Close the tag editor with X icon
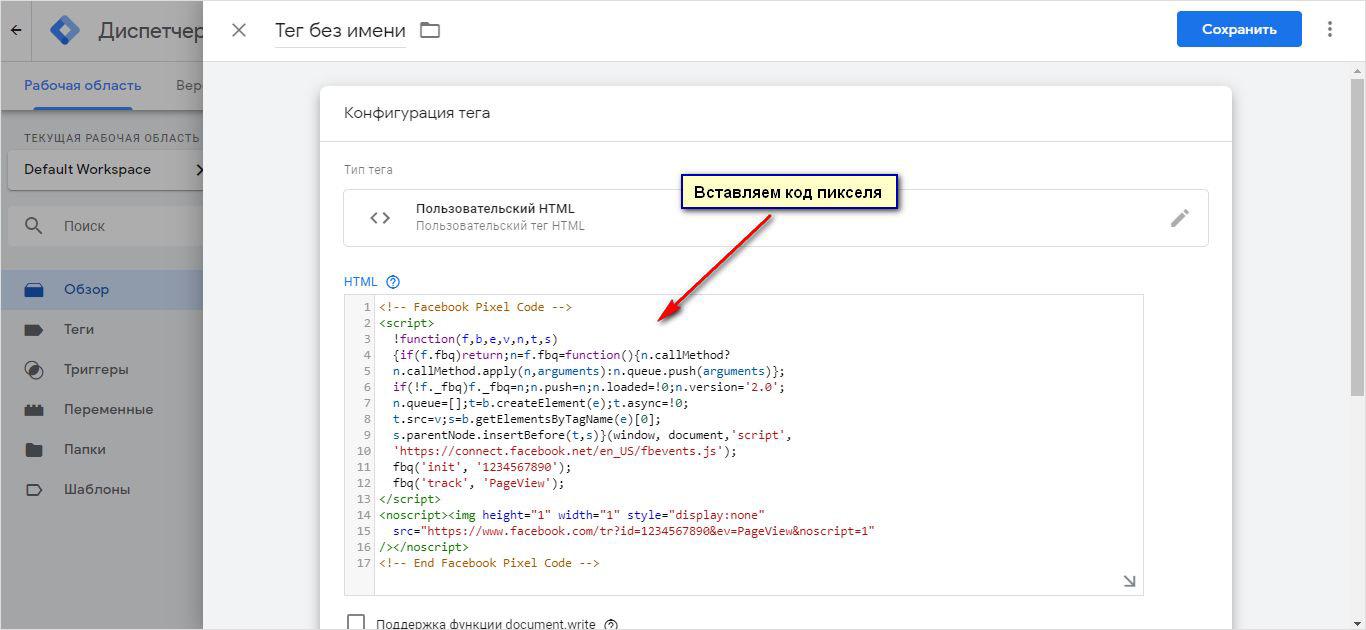This screenshot has height=630, width=1366. (x=239, y=30)
